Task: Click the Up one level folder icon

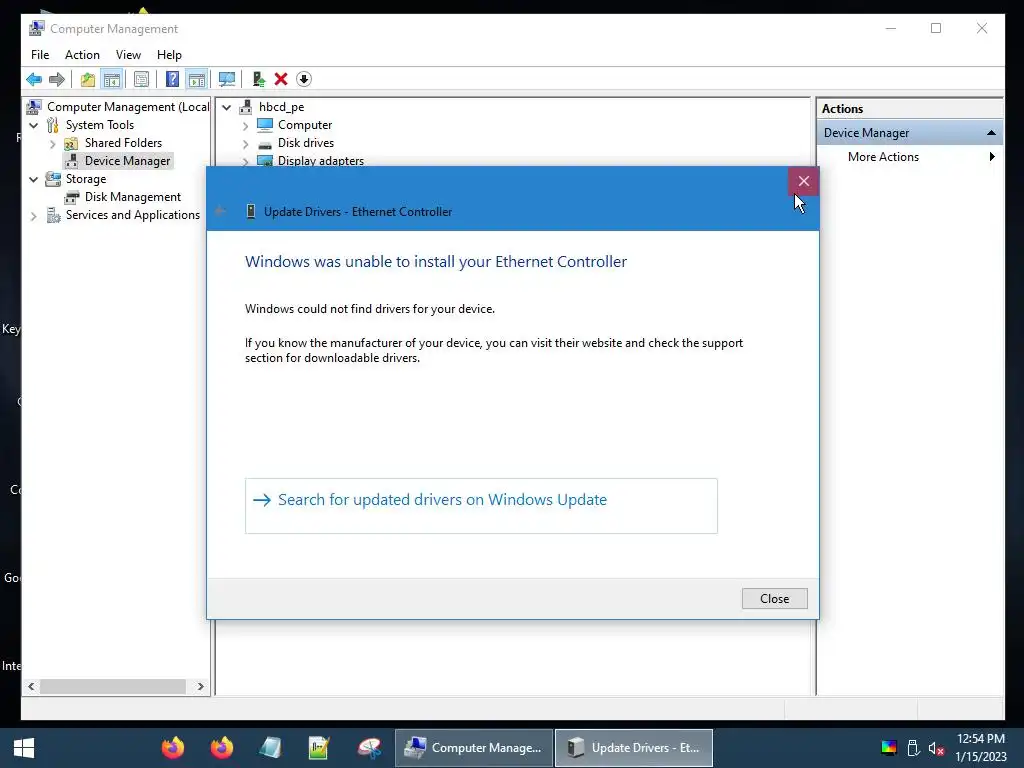Action: point(88,80)
